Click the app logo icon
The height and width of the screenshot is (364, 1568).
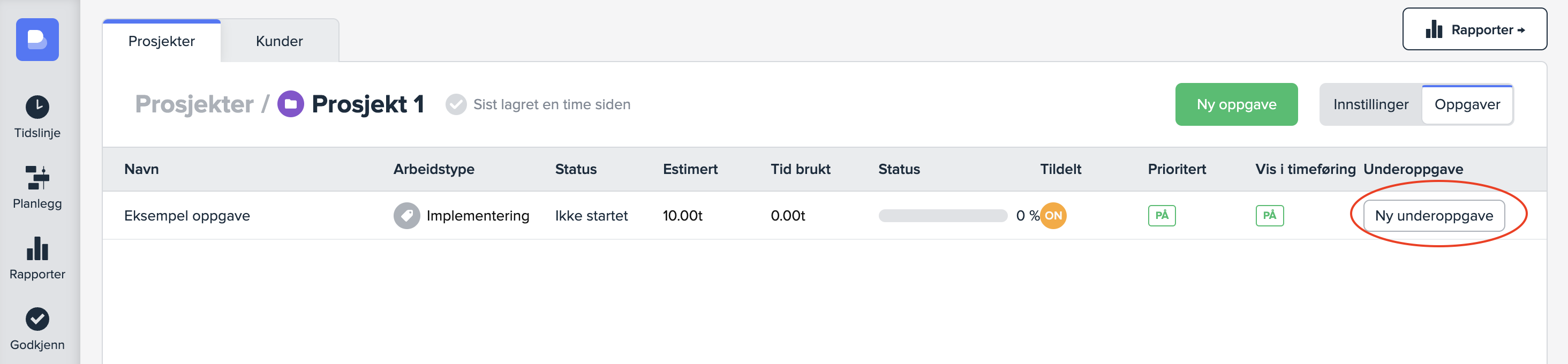37,40
